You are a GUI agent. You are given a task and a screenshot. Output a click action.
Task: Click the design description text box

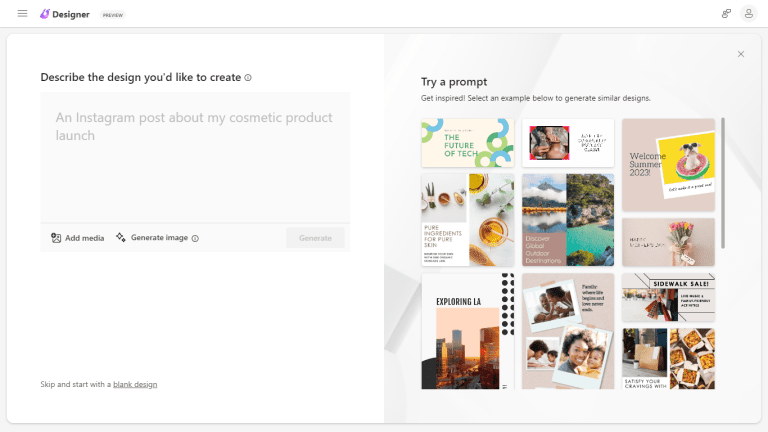click(195, 158)
